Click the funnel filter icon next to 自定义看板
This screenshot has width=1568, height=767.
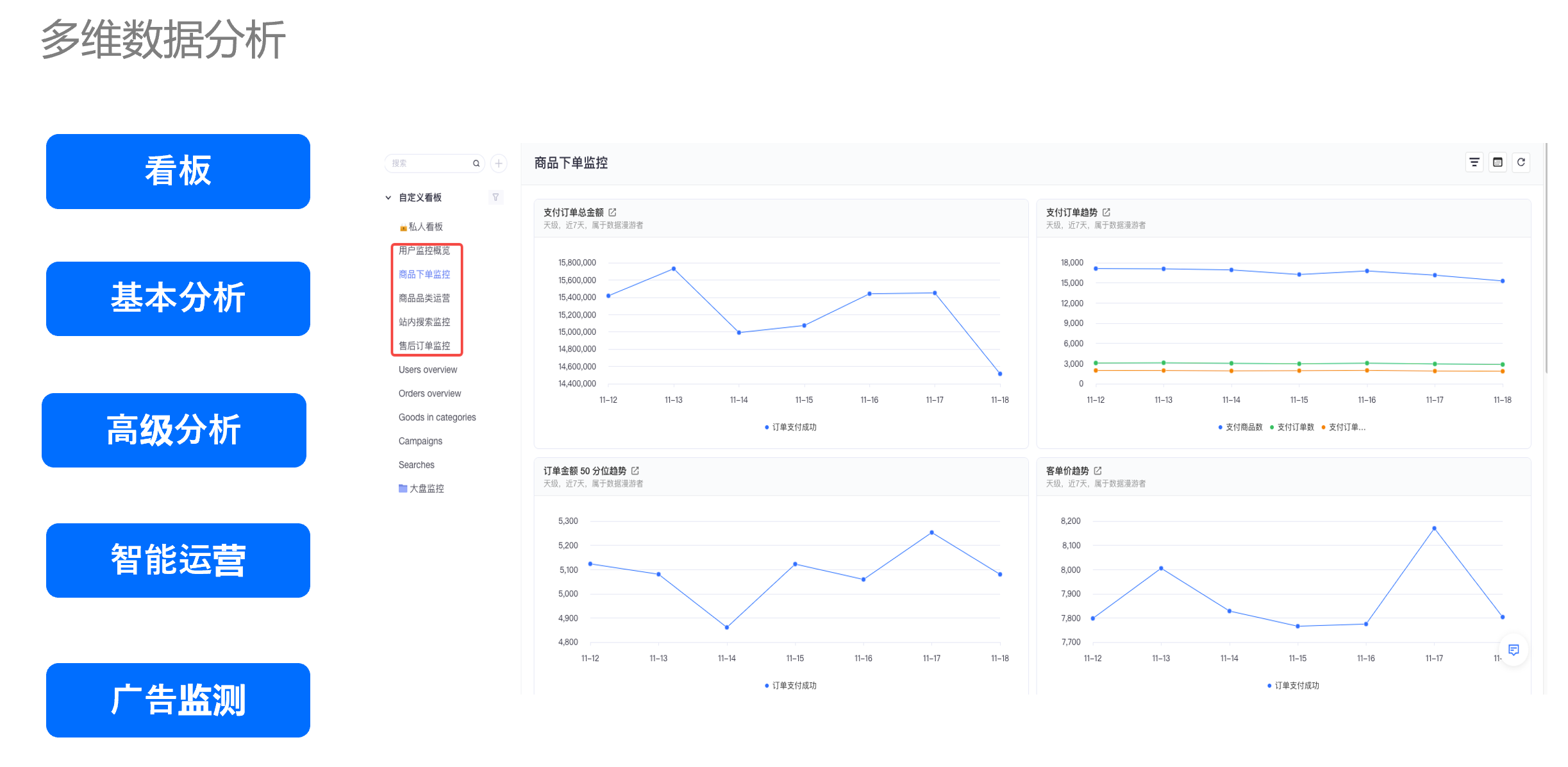pos(496,198)
